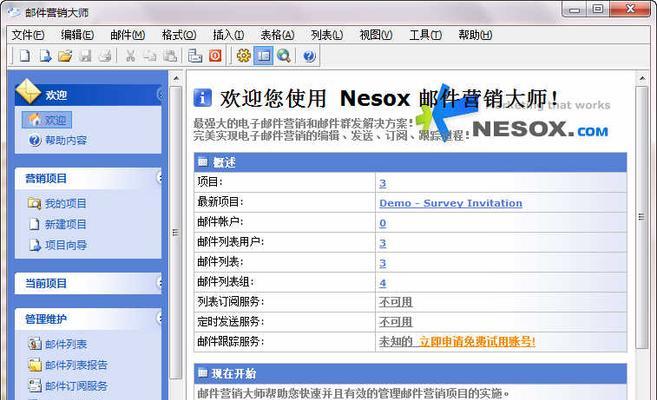Viewport: 657px width, 400px height.
Task: Click the globe with magnifier icon
Action: click(284, 56)
